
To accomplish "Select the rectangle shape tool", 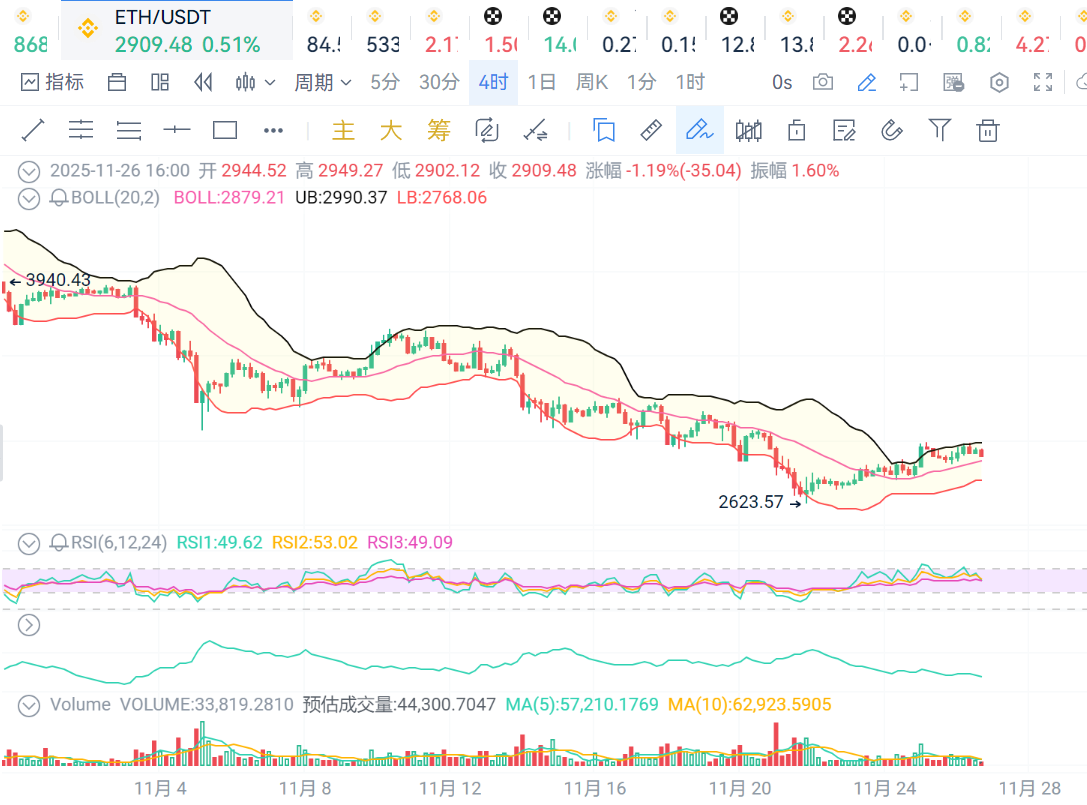I will 225,130.
